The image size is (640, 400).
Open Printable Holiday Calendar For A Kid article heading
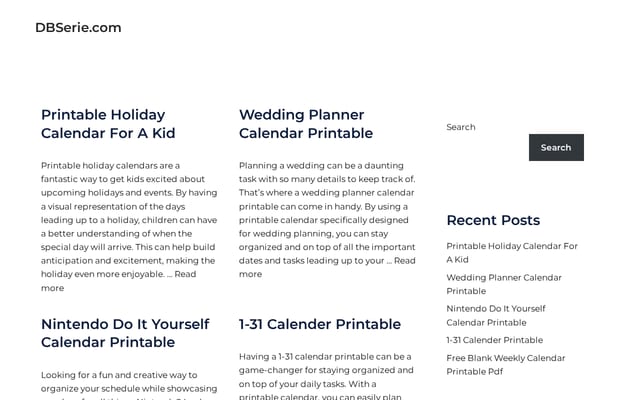(108, 124)
